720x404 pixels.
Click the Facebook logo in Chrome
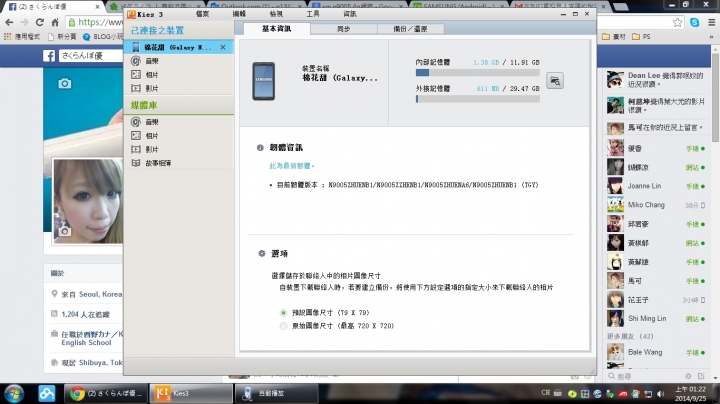pos(49,56)
